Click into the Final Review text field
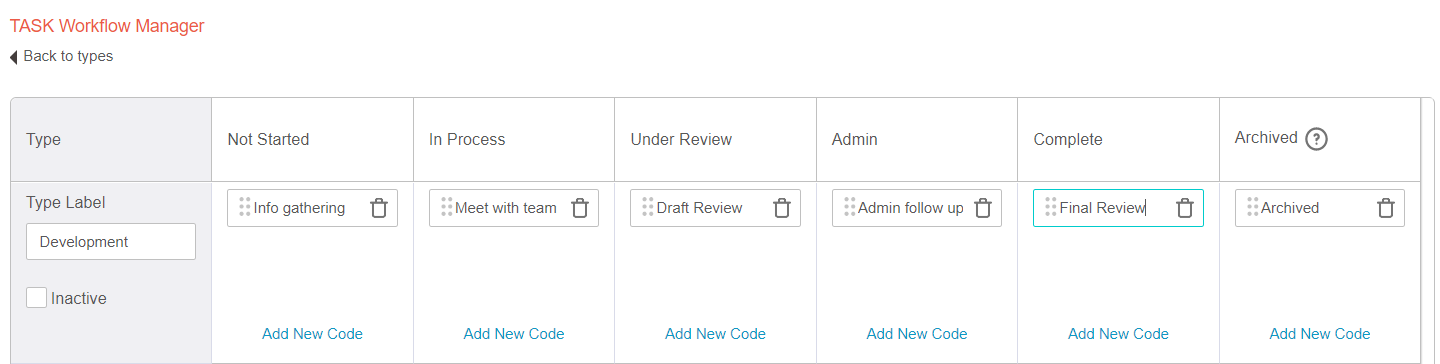 pyautogui.click(x=1111, y=208)
